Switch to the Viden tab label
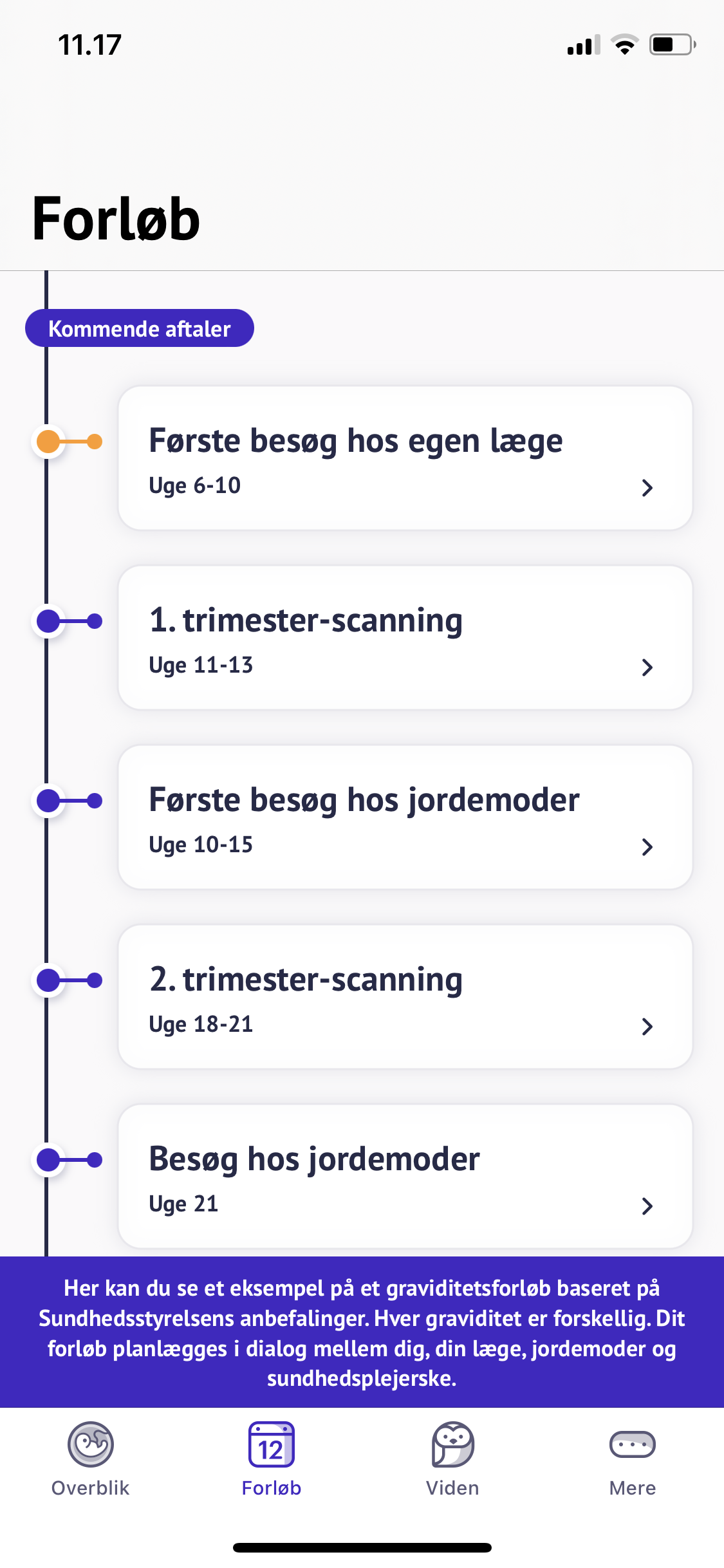 point(452,1488)
